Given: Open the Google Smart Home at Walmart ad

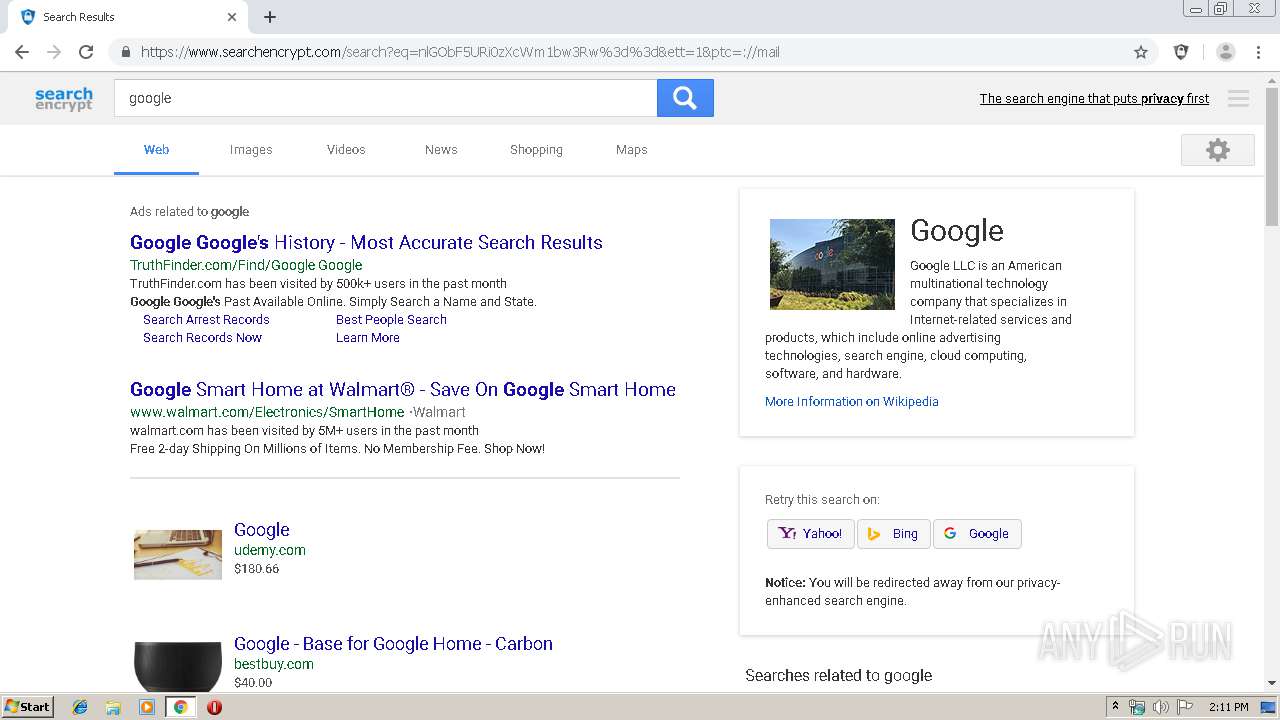Looking at the screenshot, I should (403, 389).
